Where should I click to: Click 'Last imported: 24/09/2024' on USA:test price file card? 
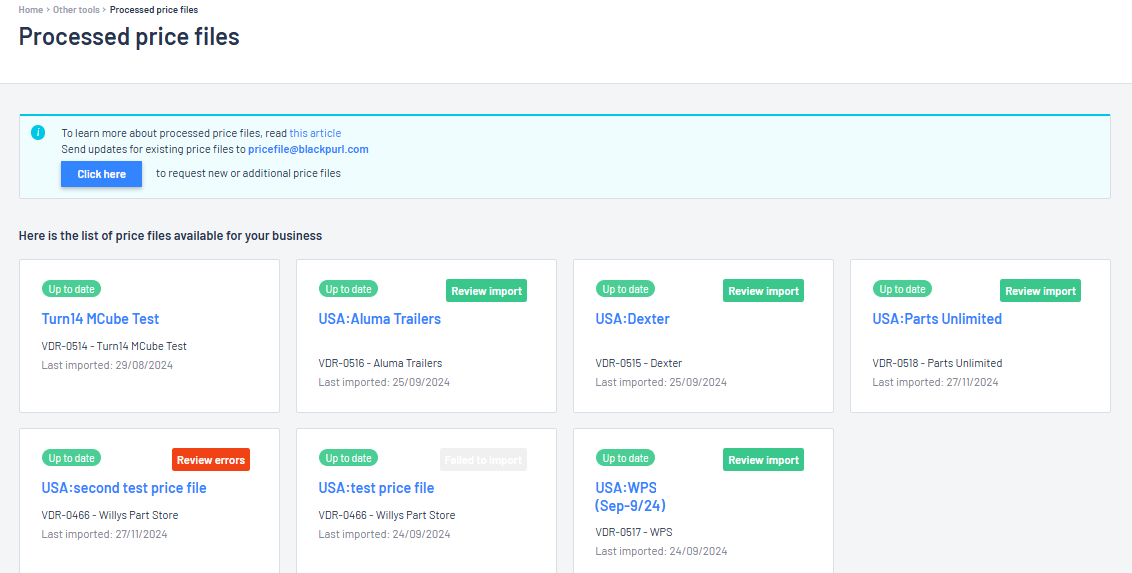[384, 534]
